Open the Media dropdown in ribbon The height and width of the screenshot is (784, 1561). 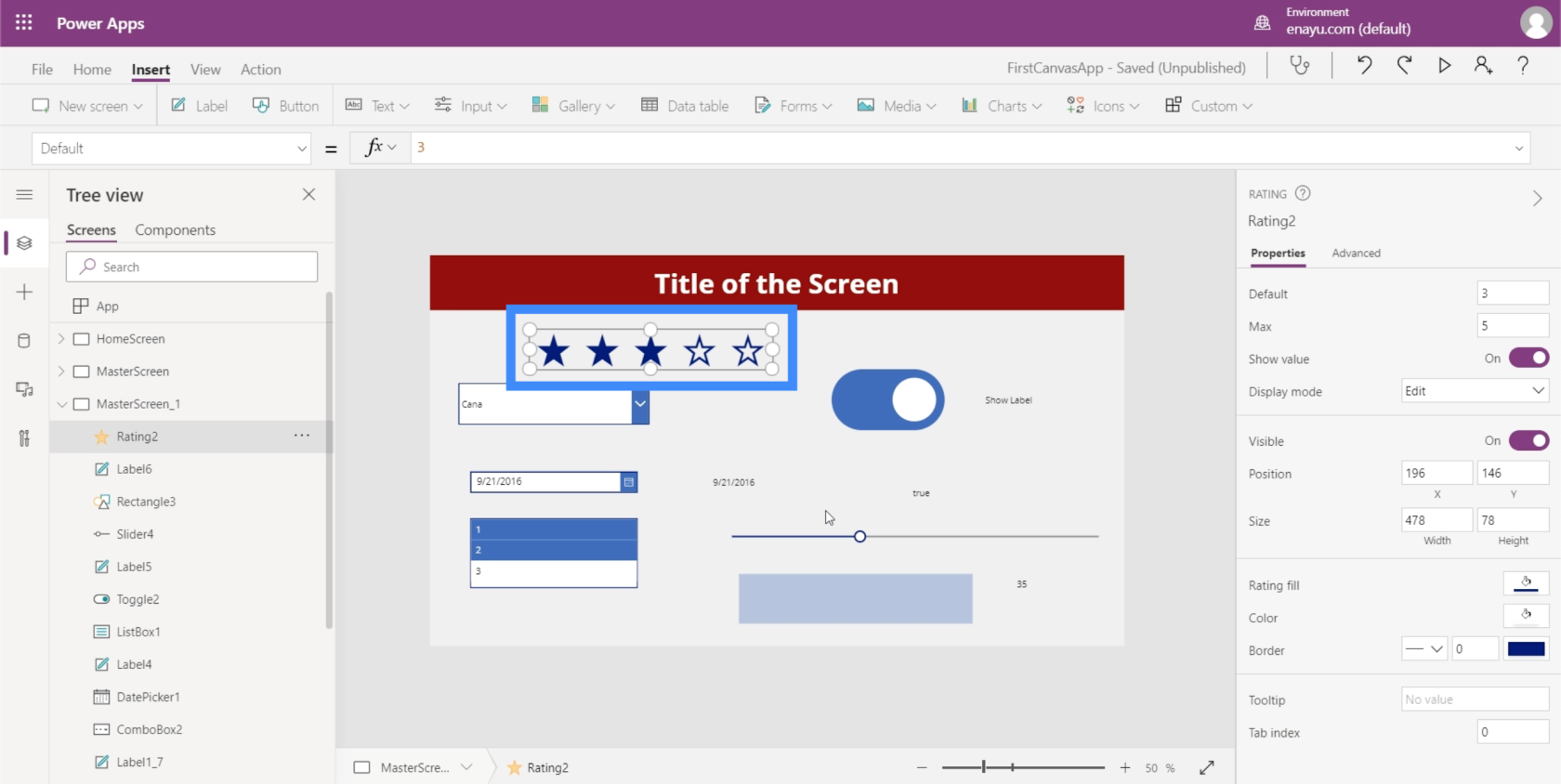(897, 106)
